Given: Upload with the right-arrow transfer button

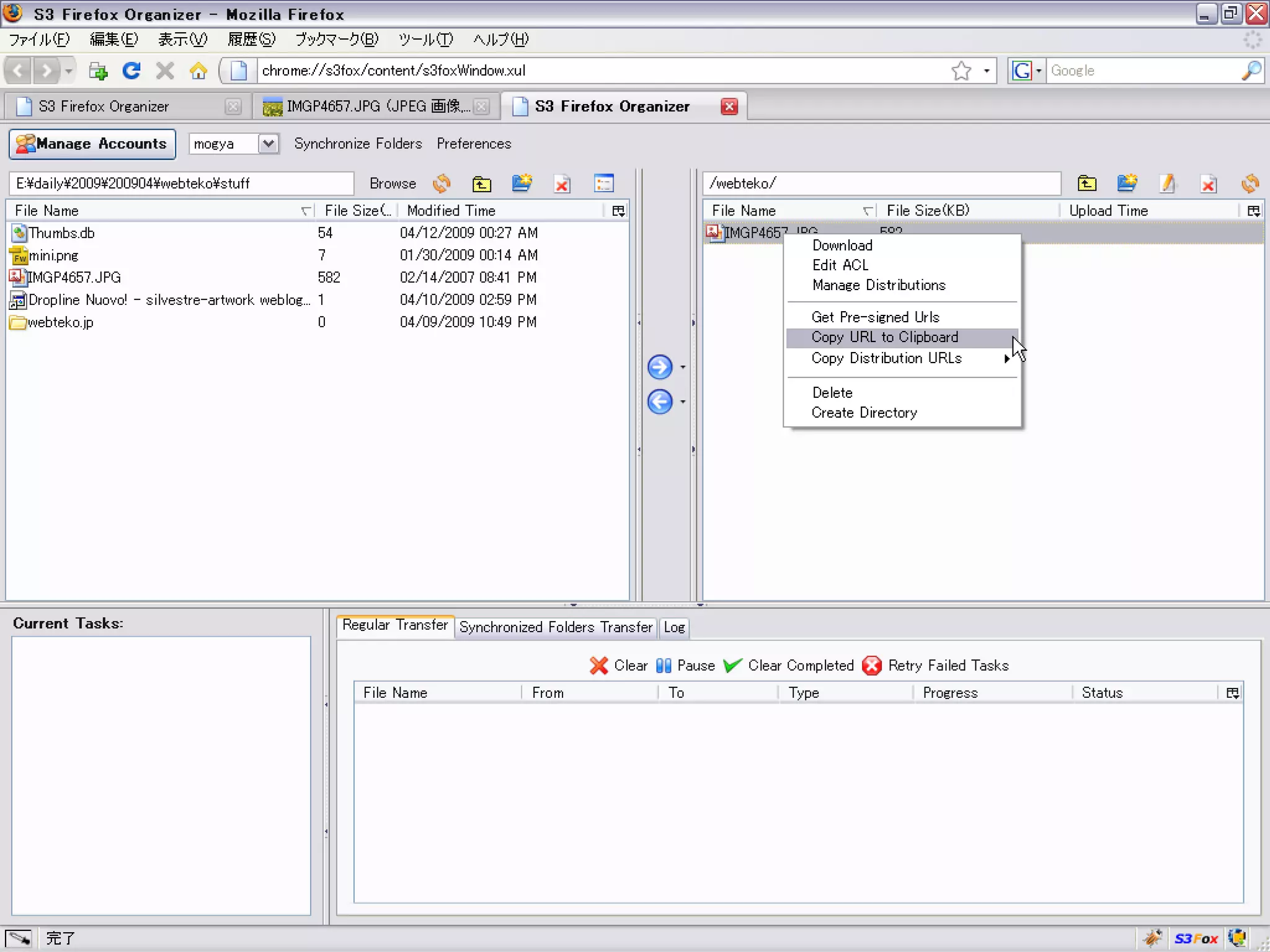Looking at the screenshot, I should coord(660,367).
